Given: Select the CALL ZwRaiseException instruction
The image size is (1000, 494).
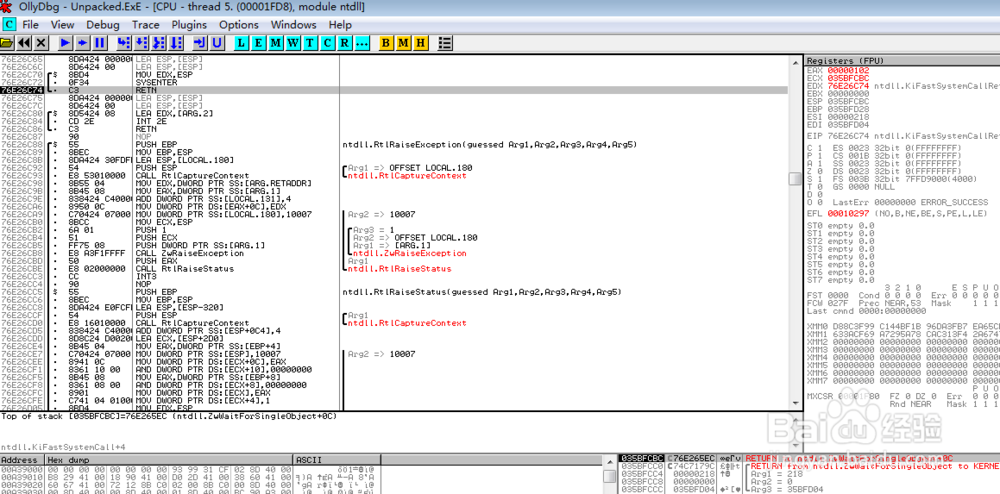Looking at the screenshot, I should click(x=393, y=253).
